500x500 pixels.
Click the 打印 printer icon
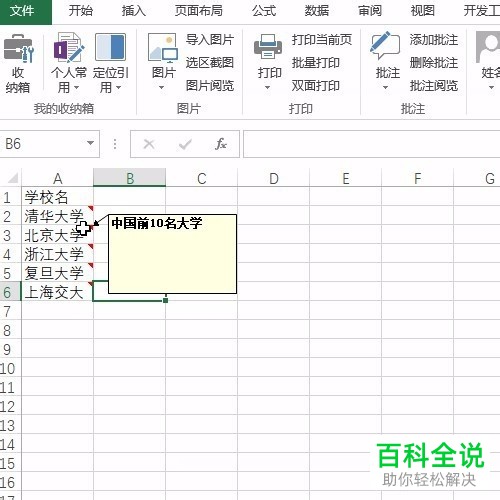click(x=268, y=47)
